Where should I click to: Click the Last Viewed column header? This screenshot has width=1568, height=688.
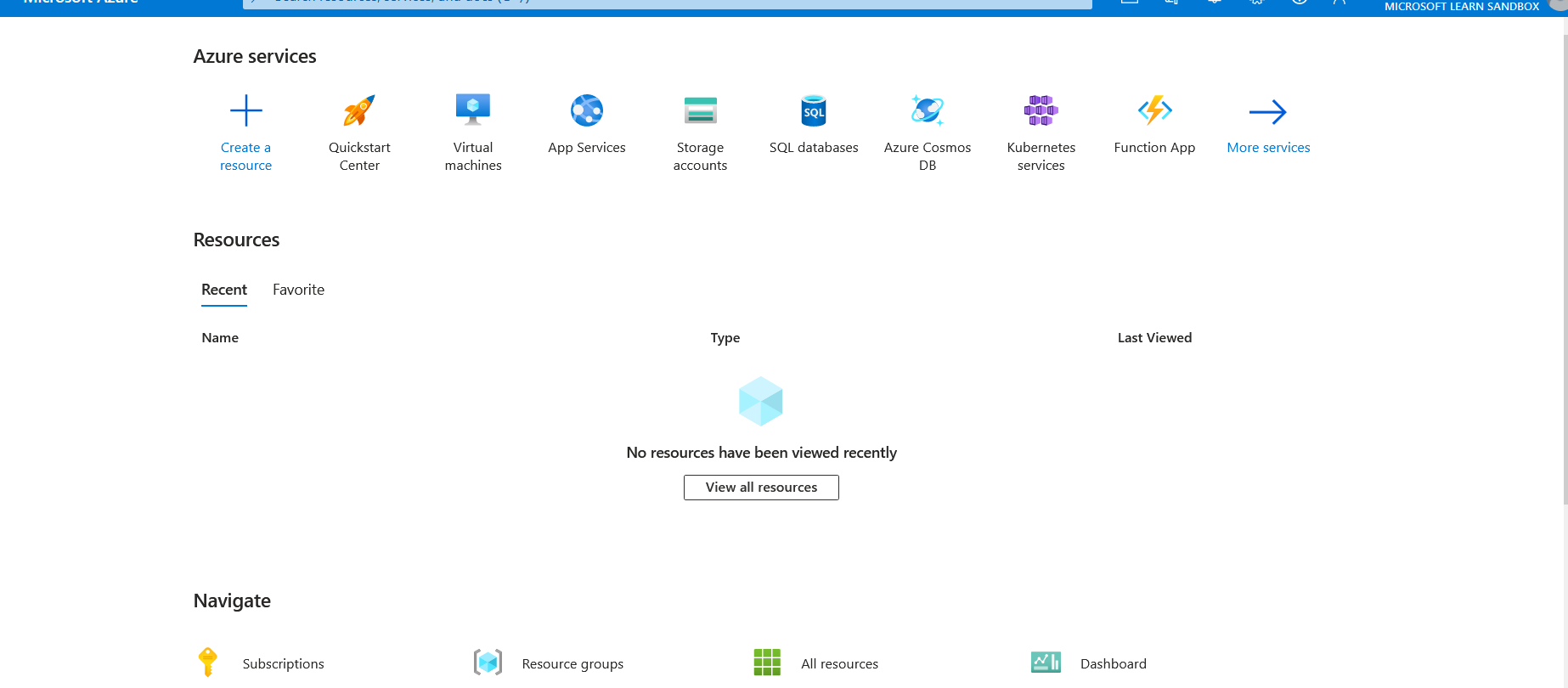pos(1154,338)
